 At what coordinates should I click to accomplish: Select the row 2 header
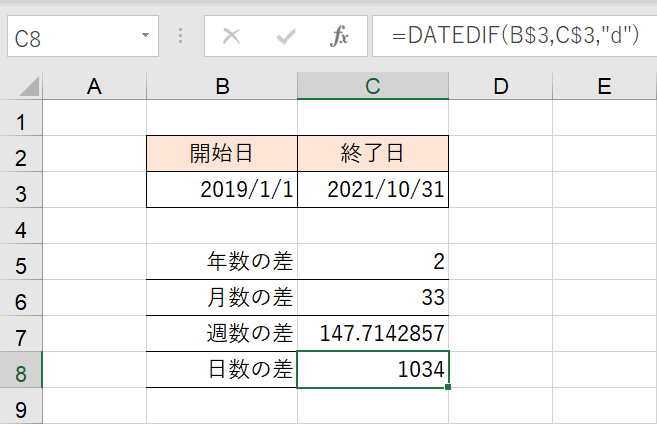click(21, 154)
